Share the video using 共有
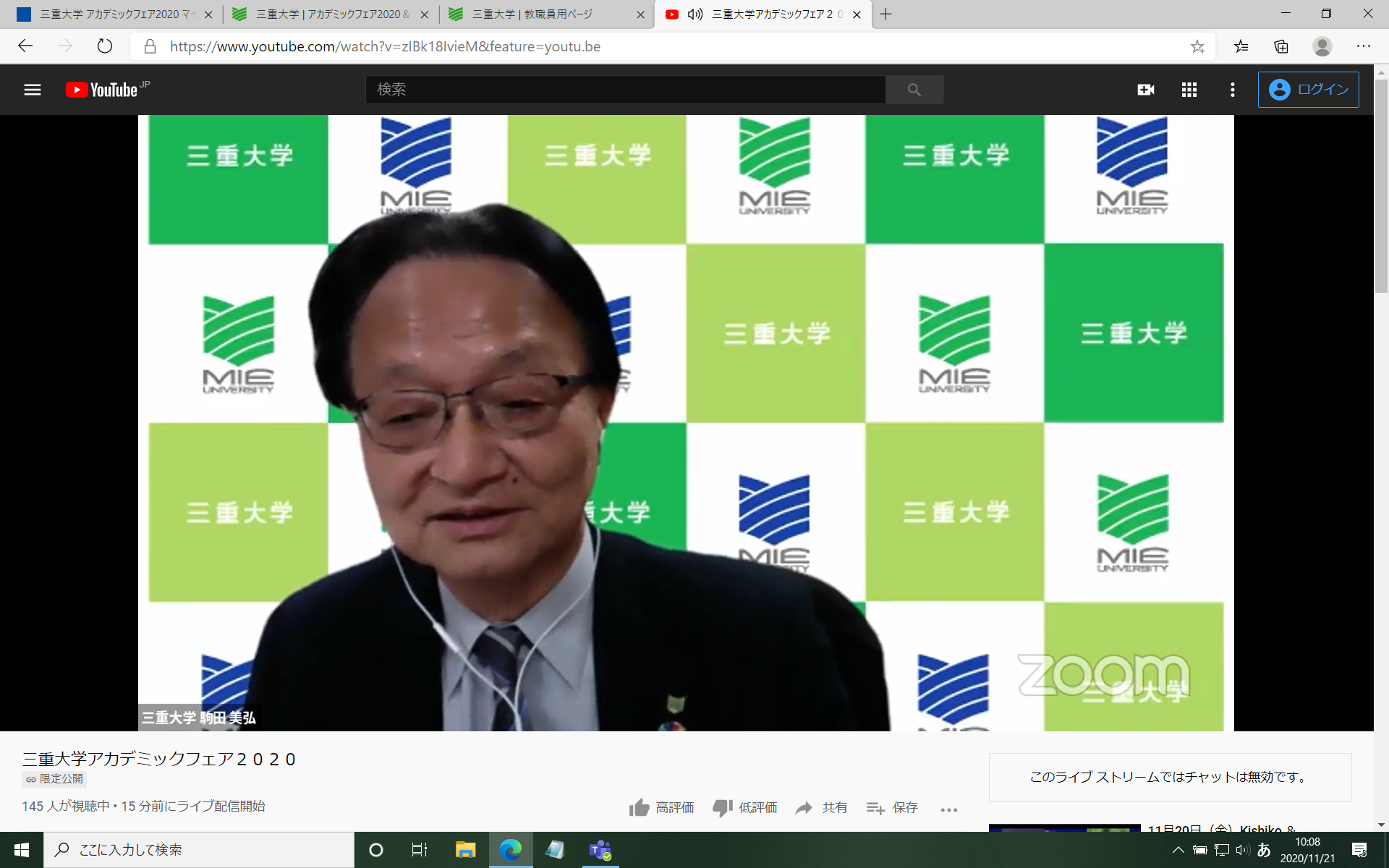Image resolution: width=1389 pixels, height=868 pixels. coord(821,808)
